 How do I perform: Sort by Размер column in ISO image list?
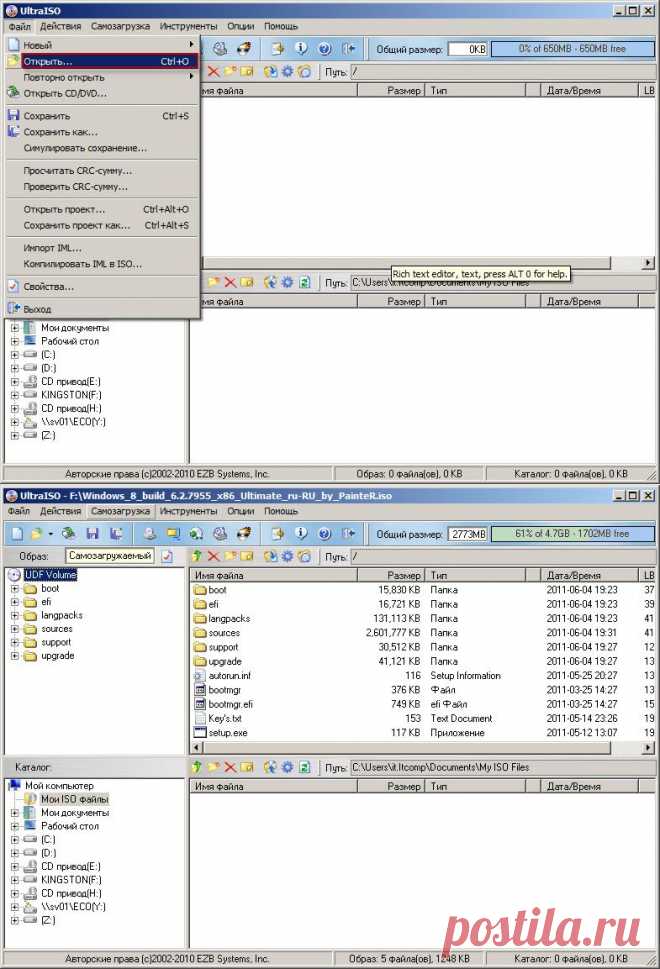click(x=391, y=575)
